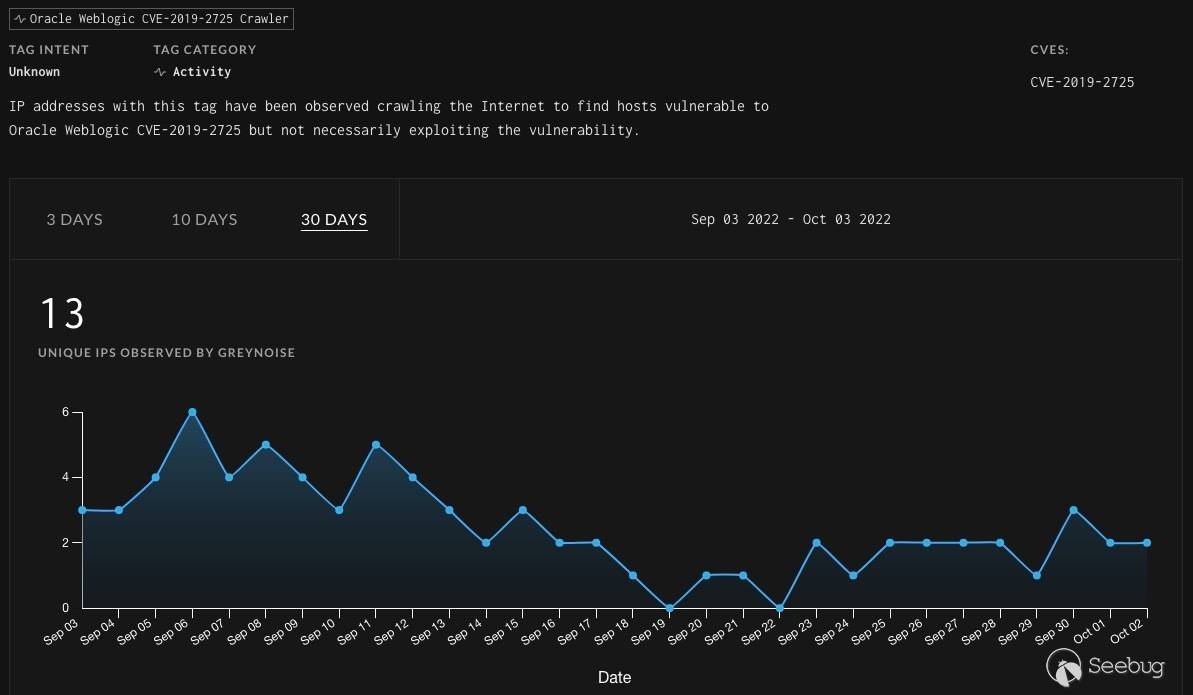This screenshot has width=1193, height=695.
Task: Open the CVE-2019-2725 link
Action: coord(1082,82)
